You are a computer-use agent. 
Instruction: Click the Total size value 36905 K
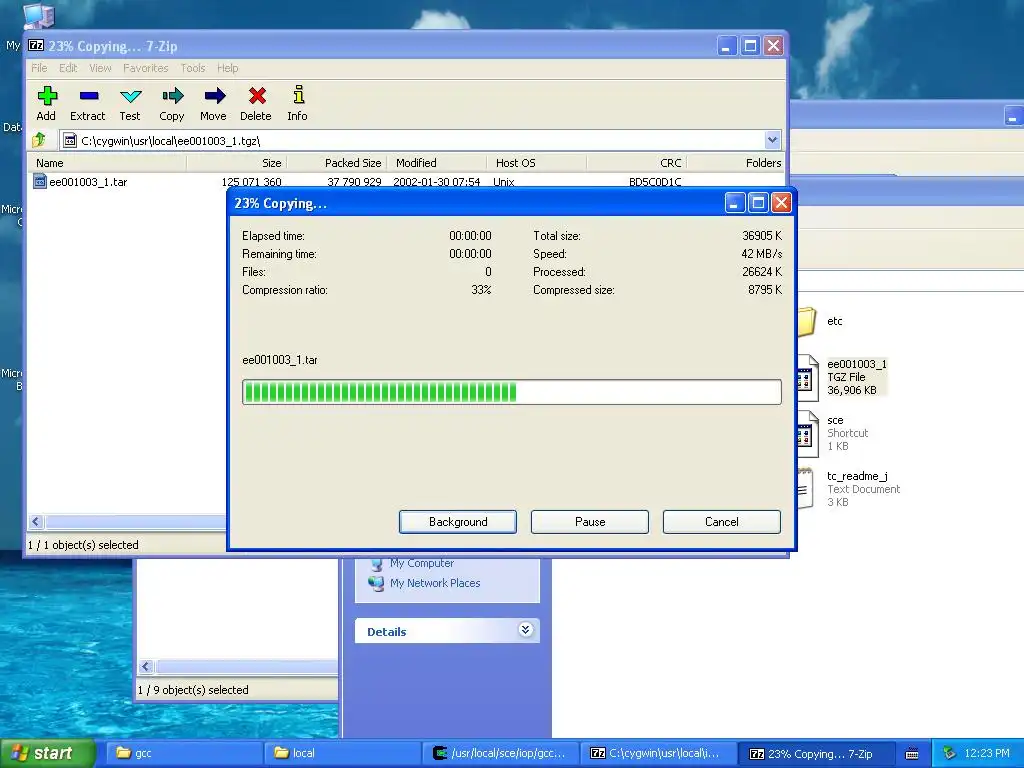(x=761, y=236)
